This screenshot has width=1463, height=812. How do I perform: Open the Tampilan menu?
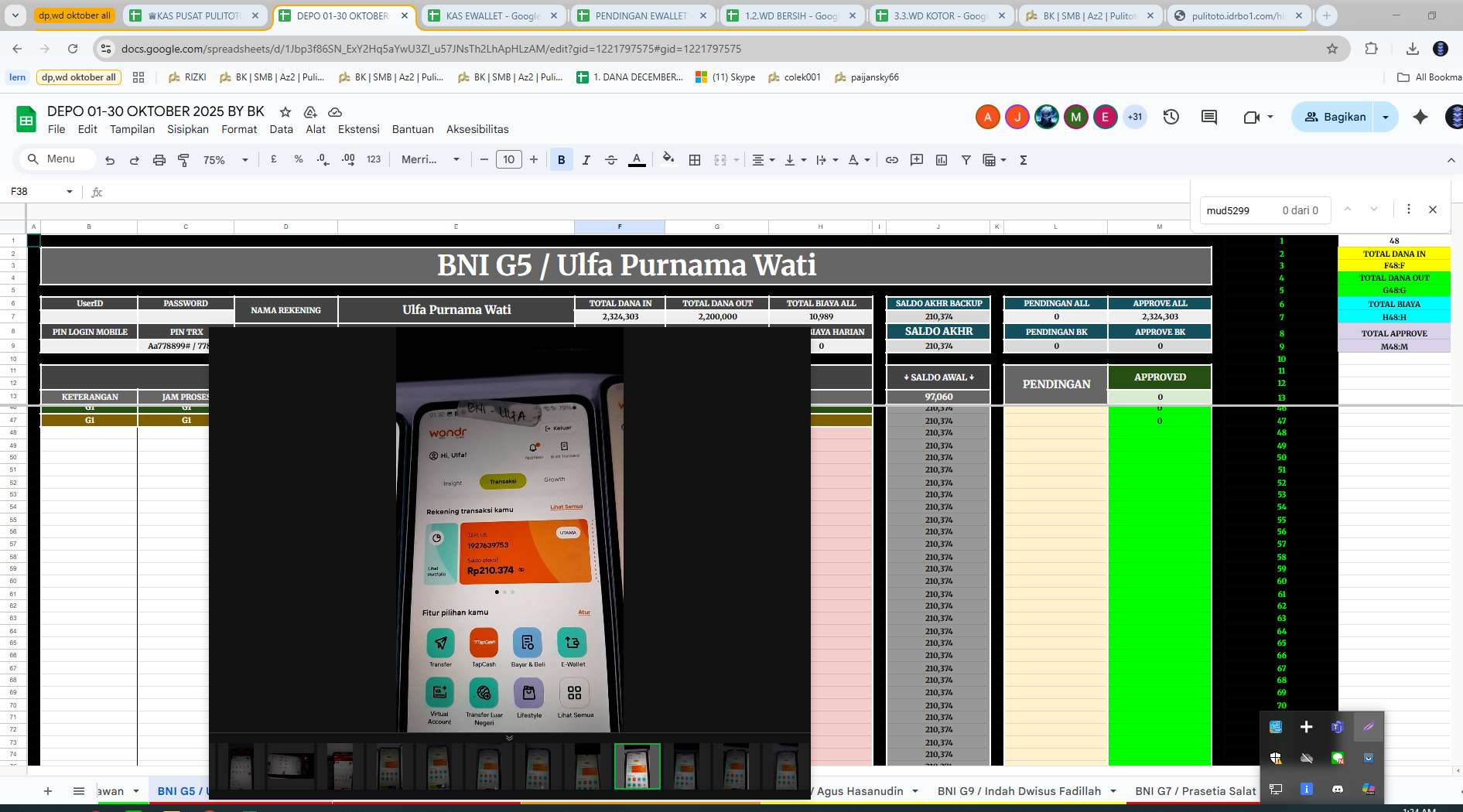tap(132, 129)
